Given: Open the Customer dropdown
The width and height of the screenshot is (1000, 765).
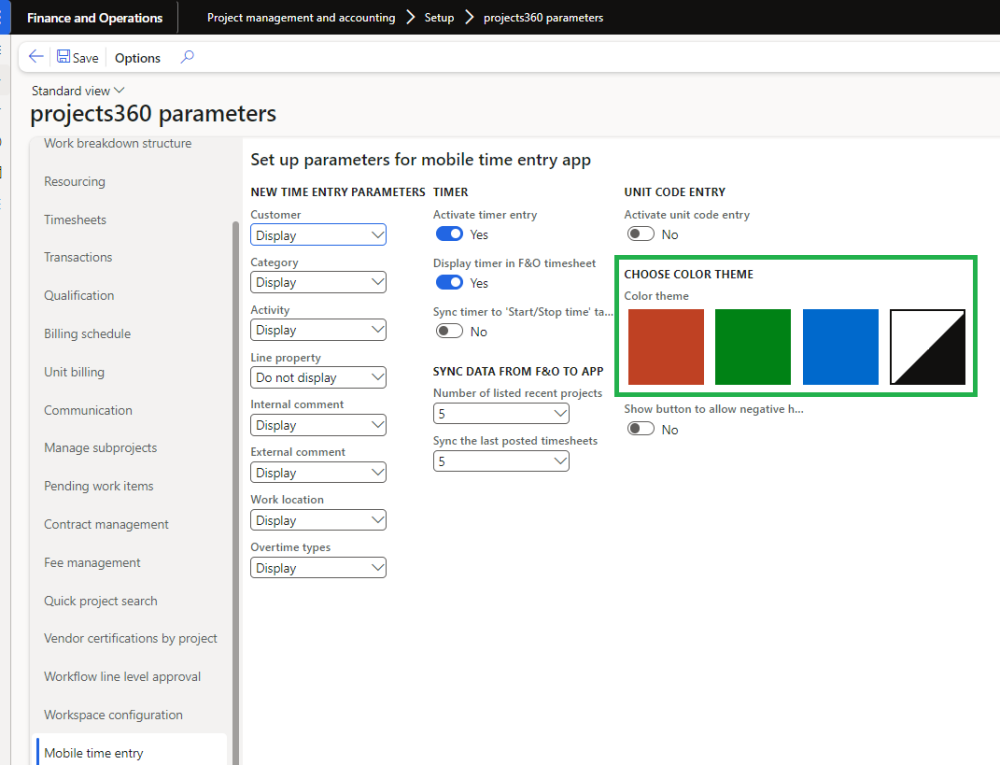Looking at the screenshot, I should pyautogui.click(x=318, y=235).
